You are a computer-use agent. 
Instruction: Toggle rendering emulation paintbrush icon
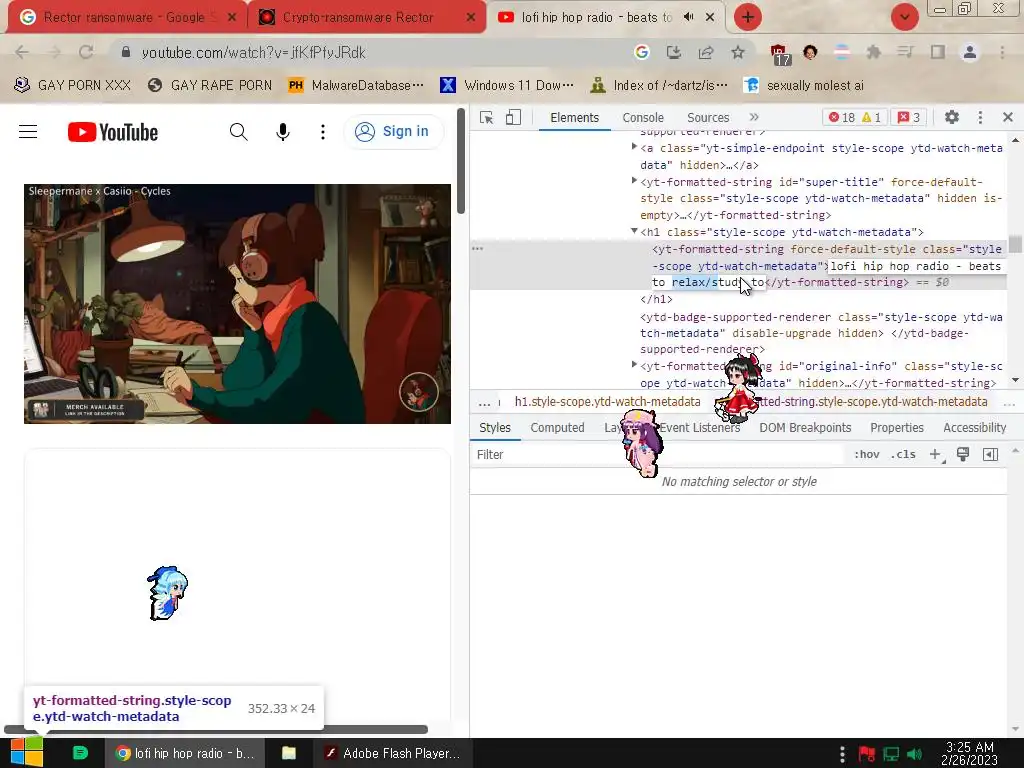pyautogui.click(x=963, y=454)
